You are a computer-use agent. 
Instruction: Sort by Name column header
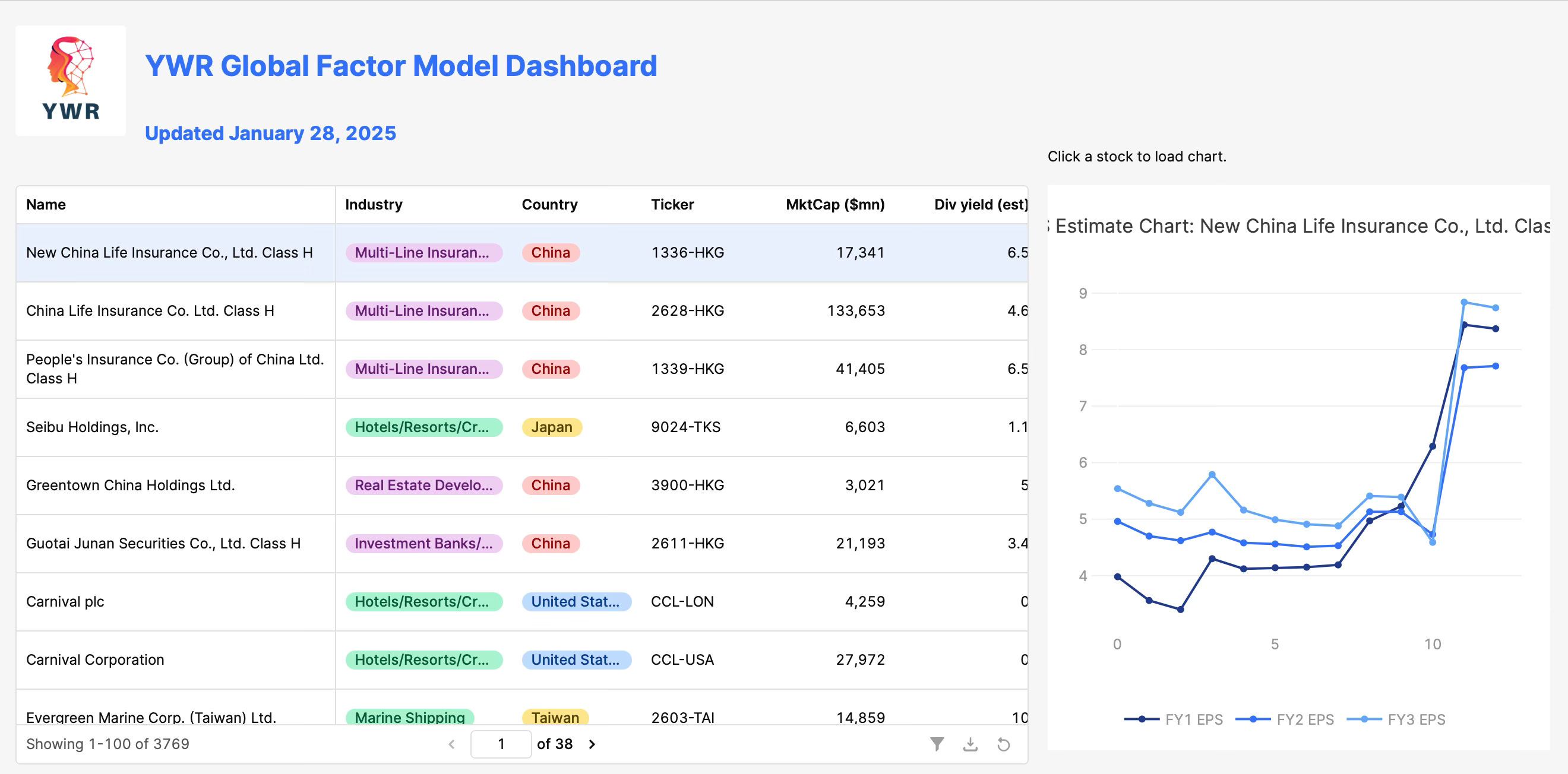pyautogui.click(x=46, y=204)
